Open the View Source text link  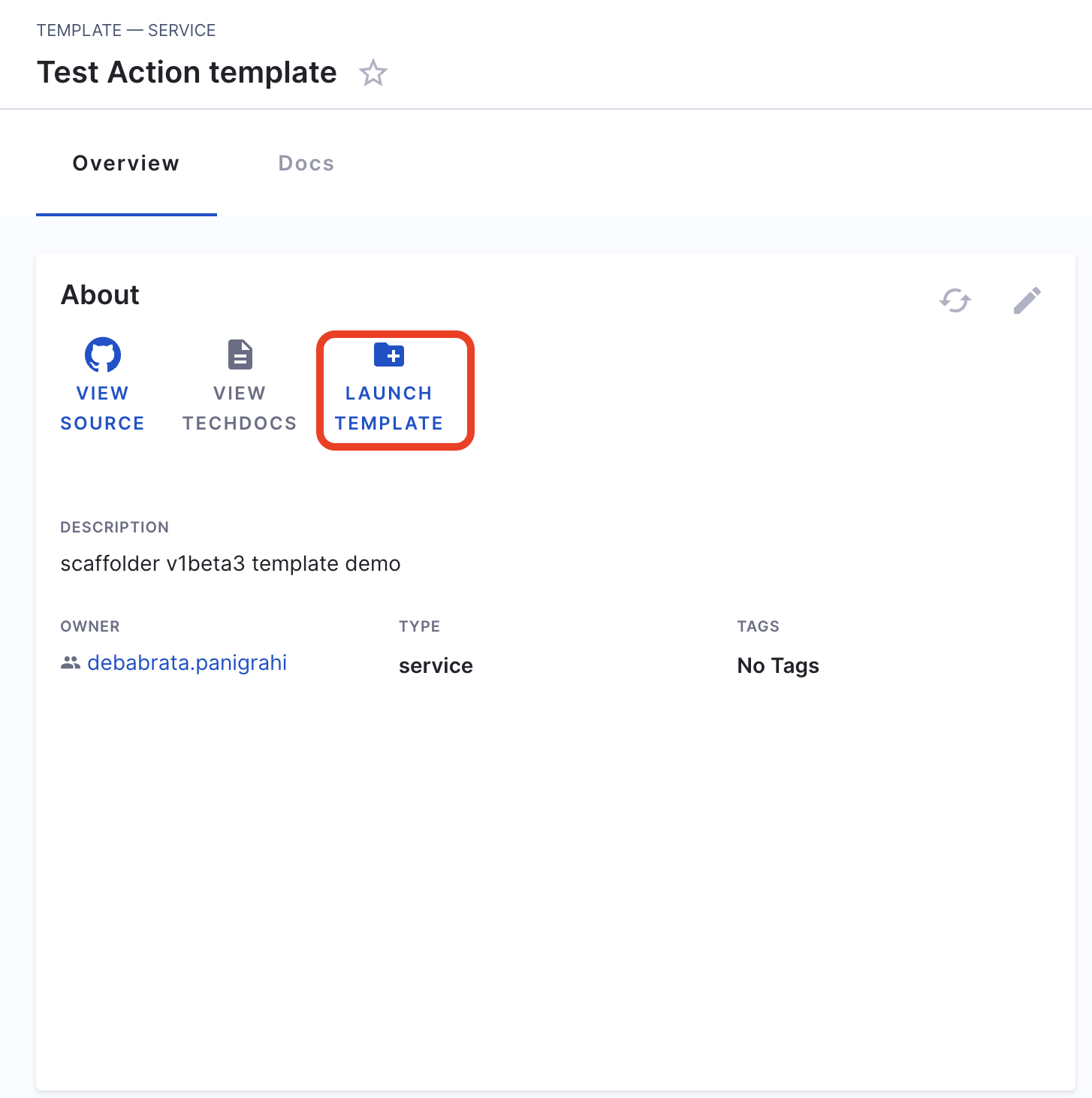(103, 409)
